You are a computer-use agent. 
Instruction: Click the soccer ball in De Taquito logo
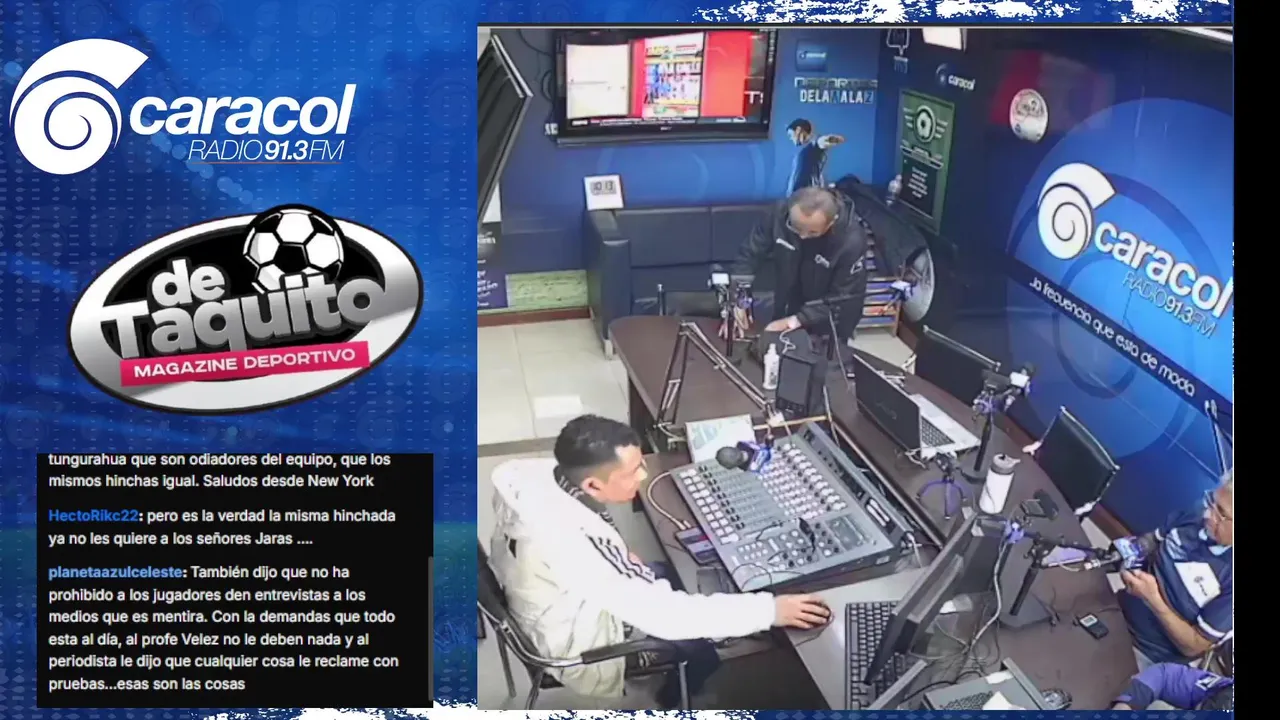[x=294, y=247]
